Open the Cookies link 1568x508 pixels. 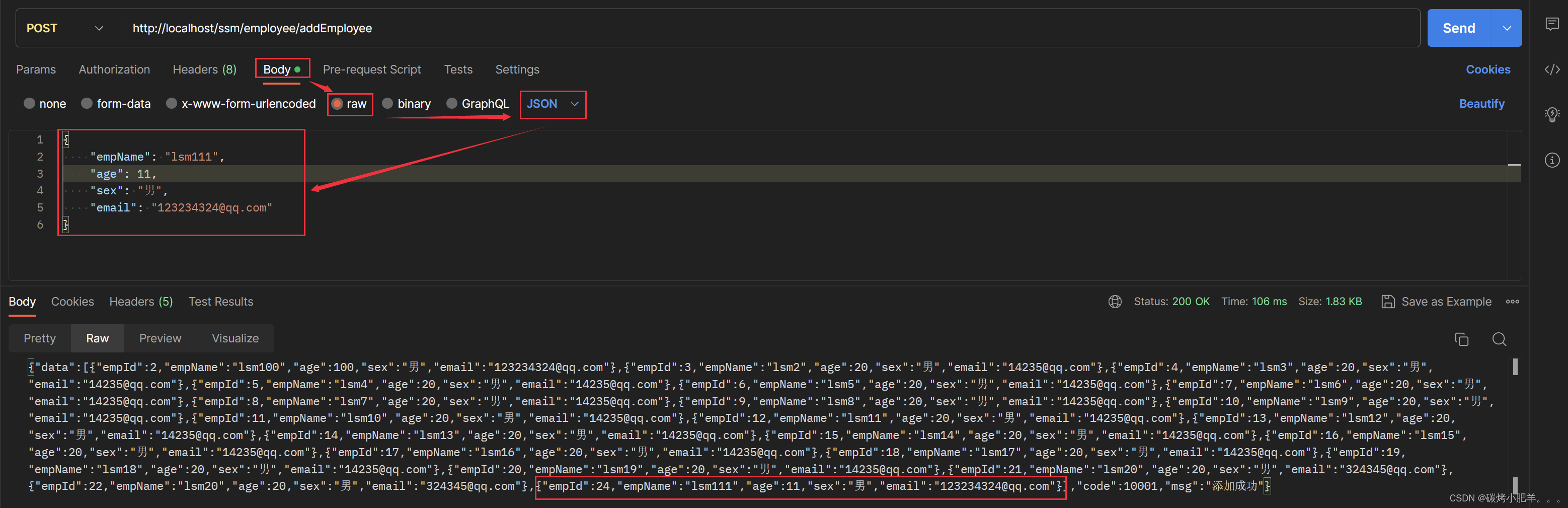(1487, 69)
